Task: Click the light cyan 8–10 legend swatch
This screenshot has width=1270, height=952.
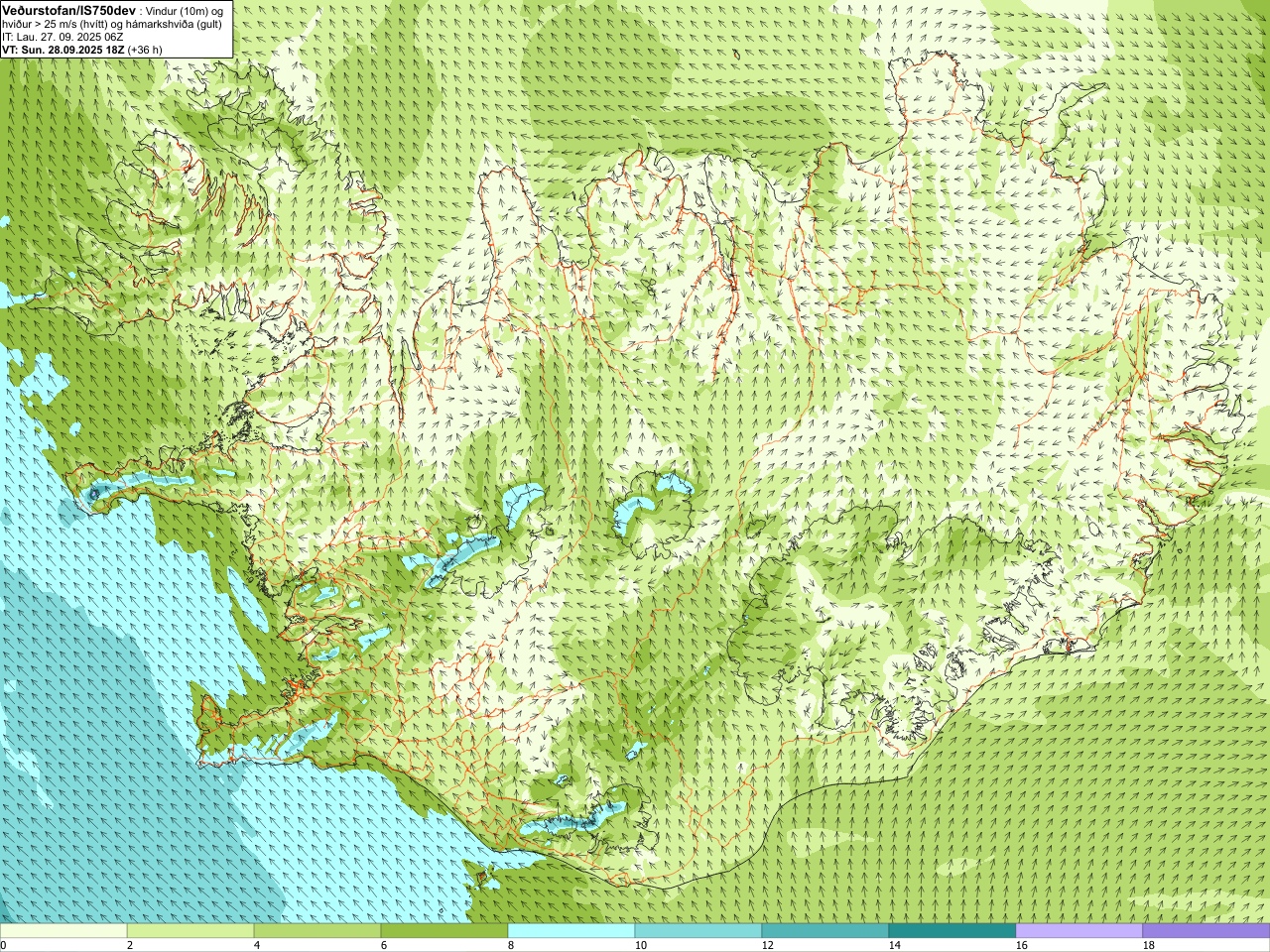Action: click(571, 931)
